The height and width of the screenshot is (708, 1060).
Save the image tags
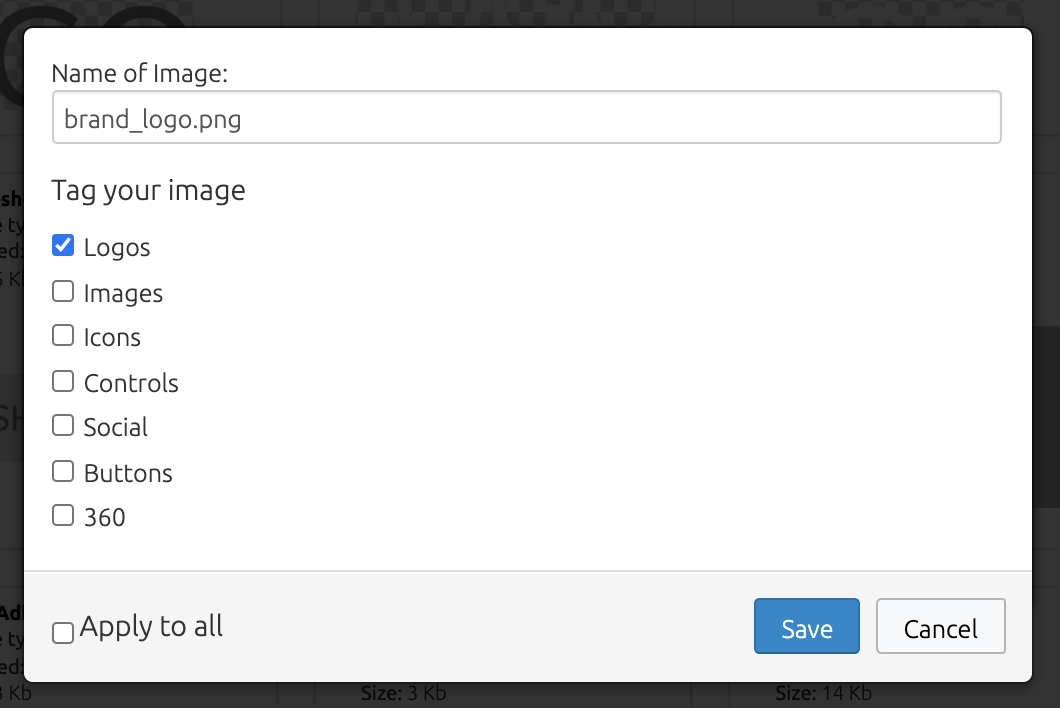pyautogui.click(x=806, y=626)
